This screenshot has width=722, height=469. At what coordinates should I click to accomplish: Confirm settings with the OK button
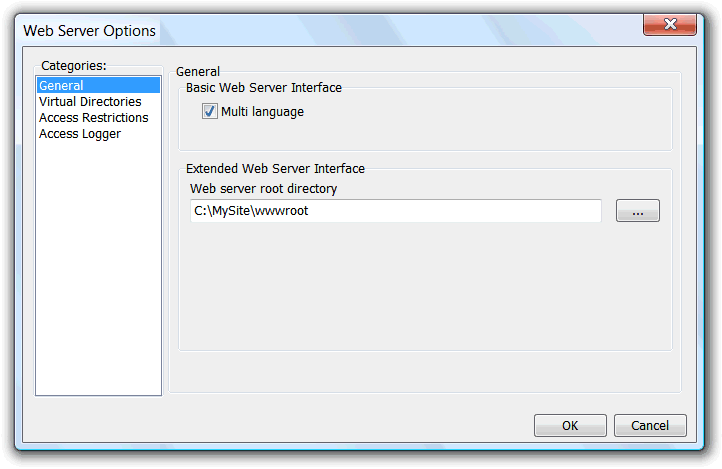tap(570, 426)
